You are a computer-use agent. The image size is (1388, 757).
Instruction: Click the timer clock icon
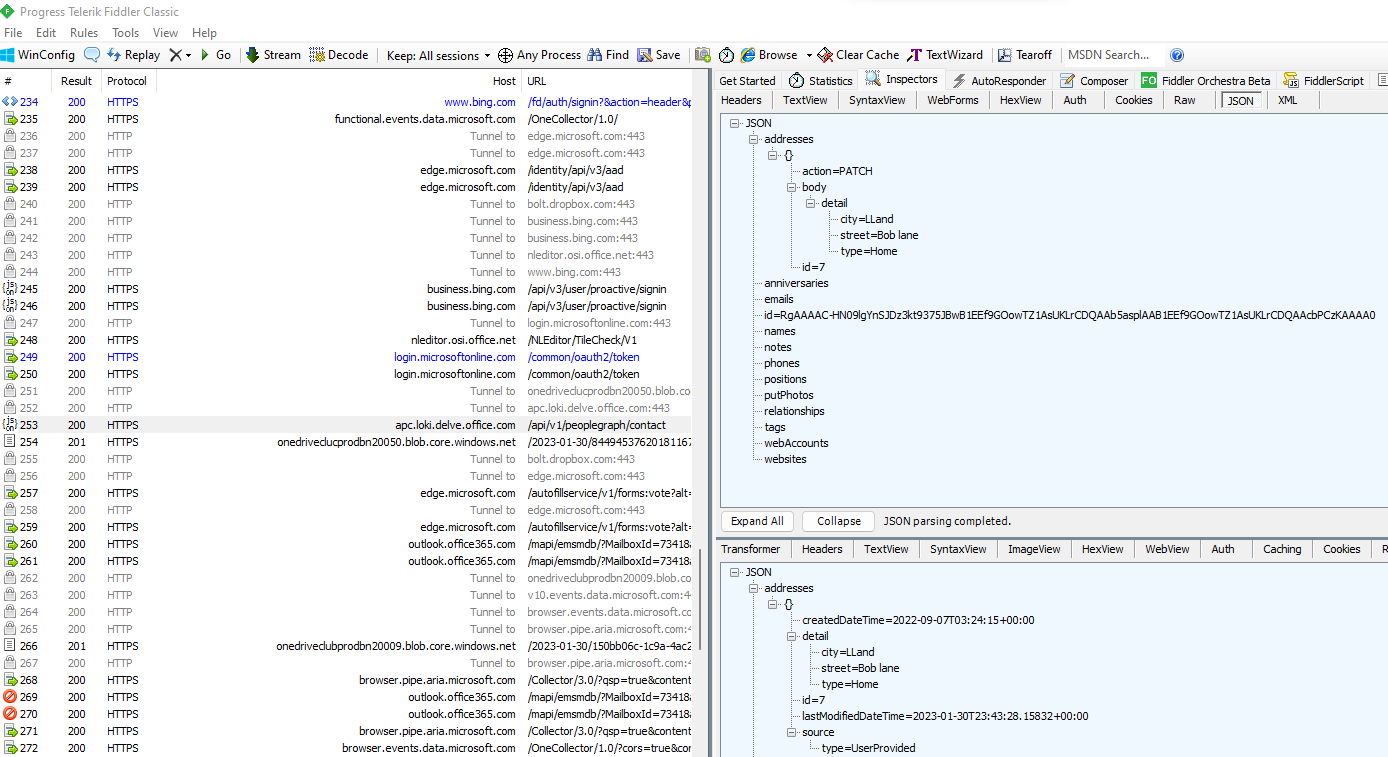[726, 55]
